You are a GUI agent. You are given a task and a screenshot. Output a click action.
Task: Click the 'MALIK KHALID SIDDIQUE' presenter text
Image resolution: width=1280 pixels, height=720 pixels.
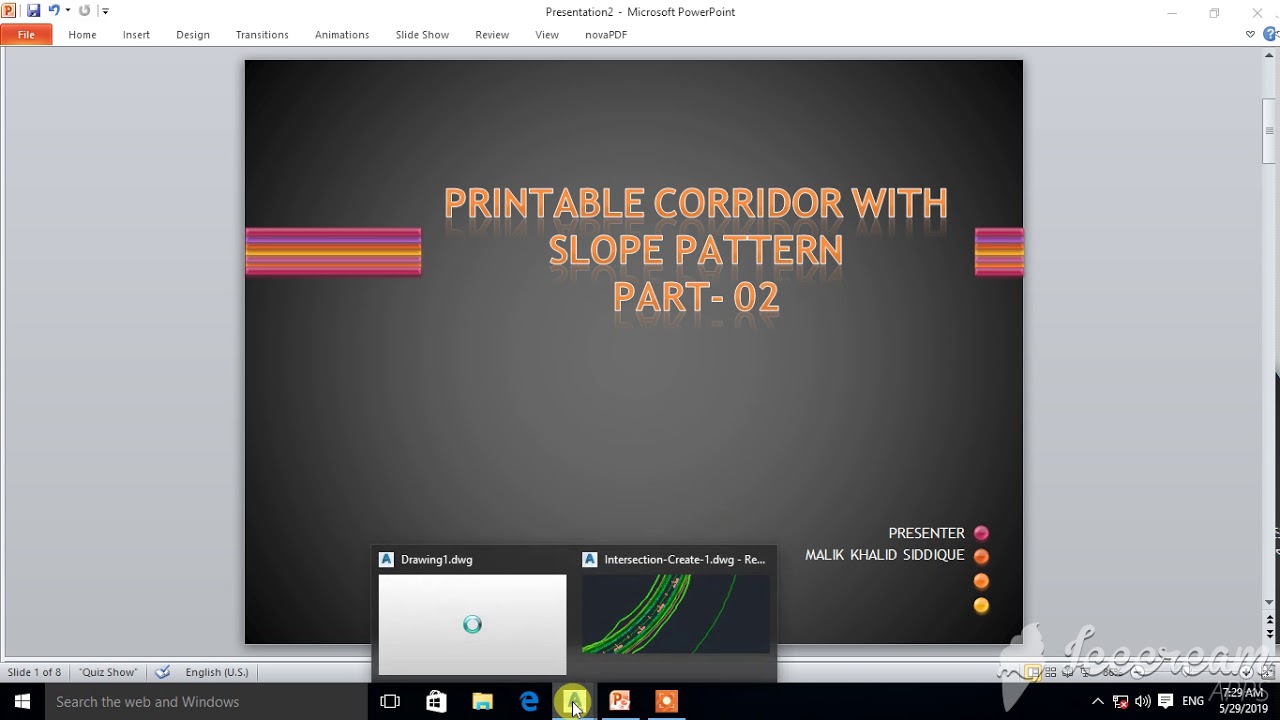(885, 555)
